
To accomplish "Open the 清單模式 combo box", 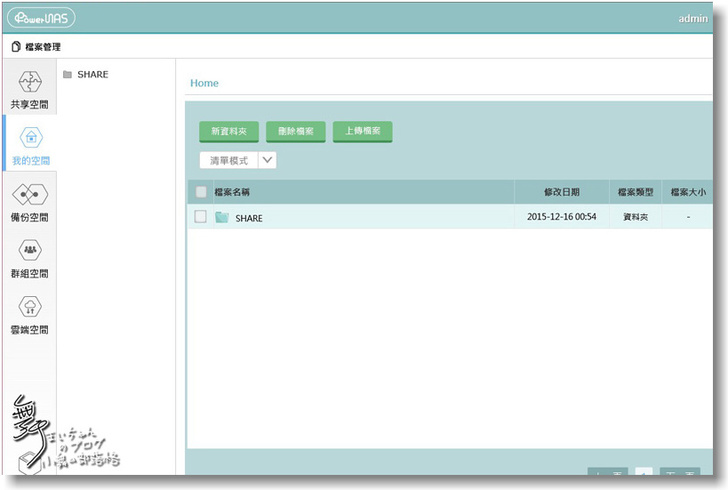I will pos(228,160).
